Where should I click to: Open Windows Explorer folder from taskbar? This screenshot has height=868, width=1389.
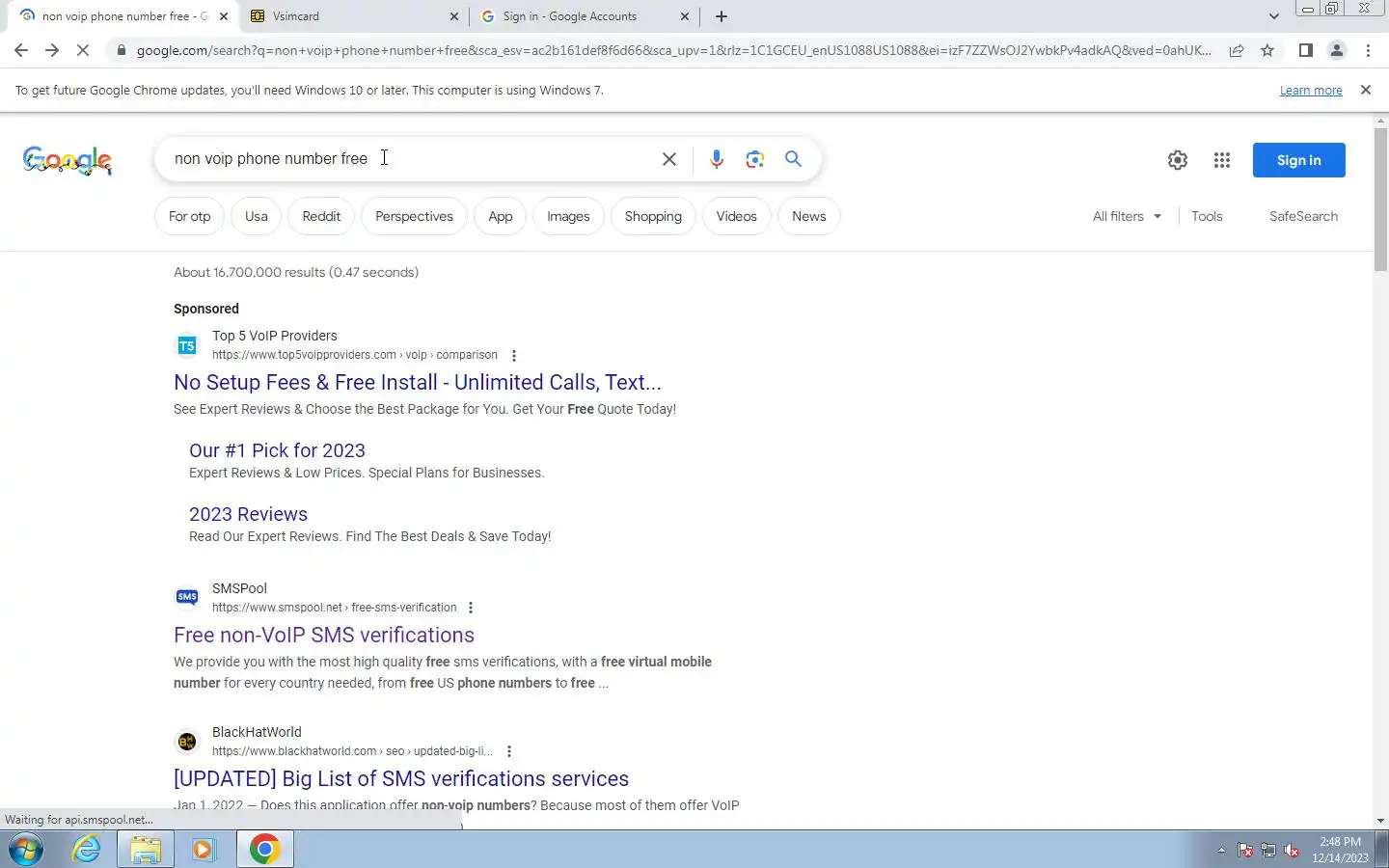(x=146, y=850)
